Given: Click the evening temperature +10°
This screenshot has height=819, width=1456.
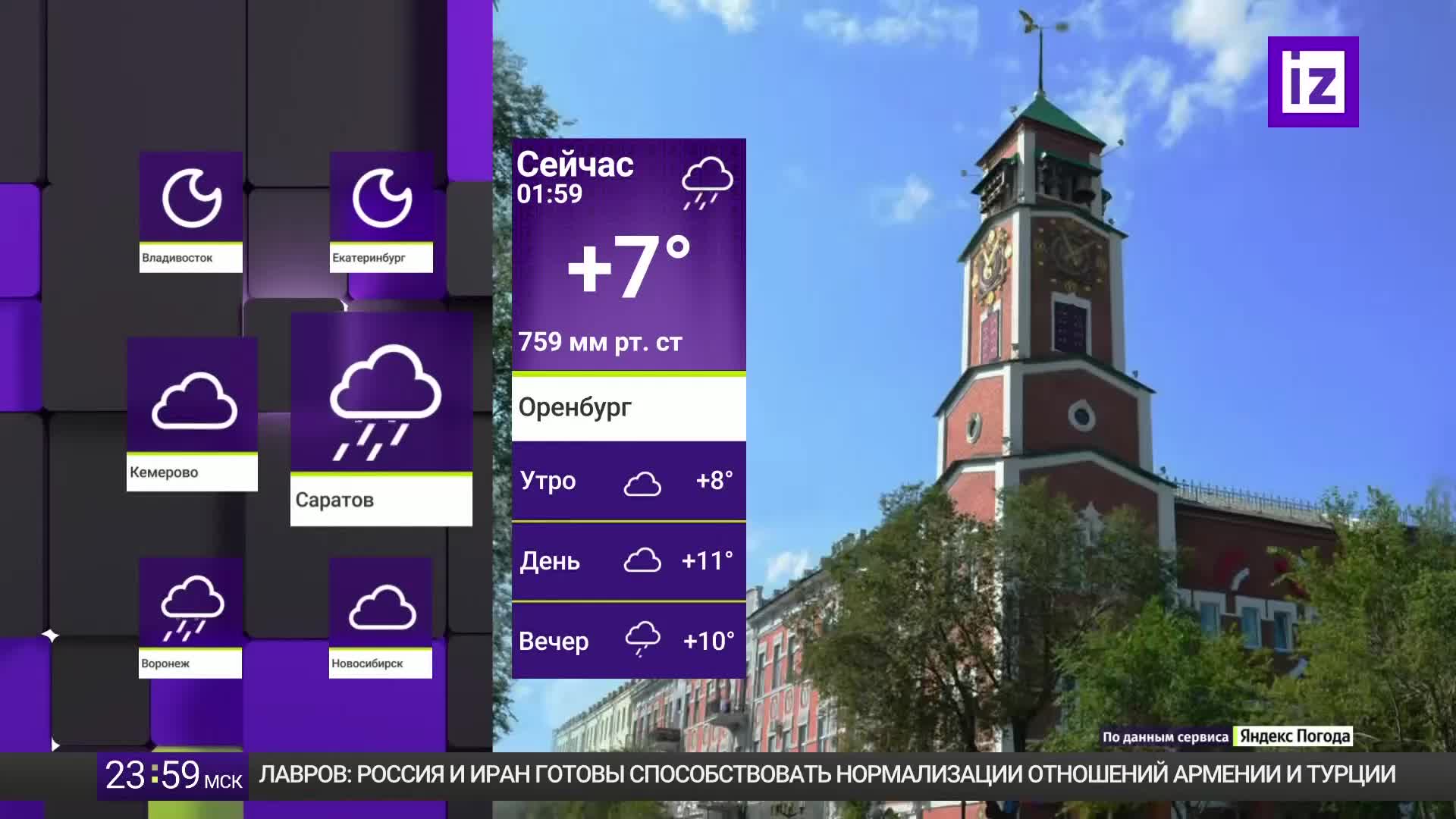Looking at the screenshot, I should tap(709, 642).
